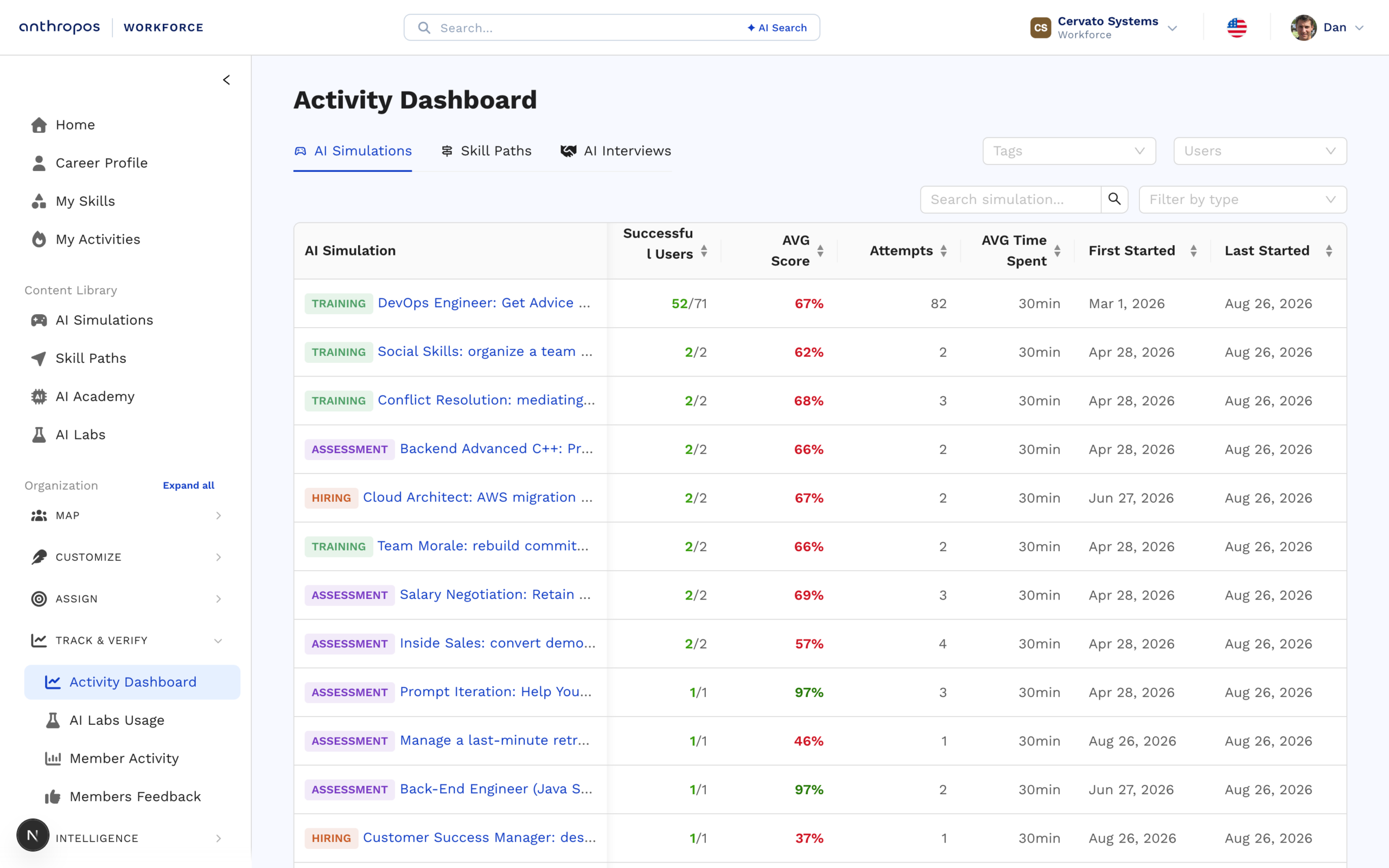The width and height of the screenshot is (1389, 868).
Task: Open the DevOps Engineer: Get Advice simulation
Action: click(x=483, y=303)
